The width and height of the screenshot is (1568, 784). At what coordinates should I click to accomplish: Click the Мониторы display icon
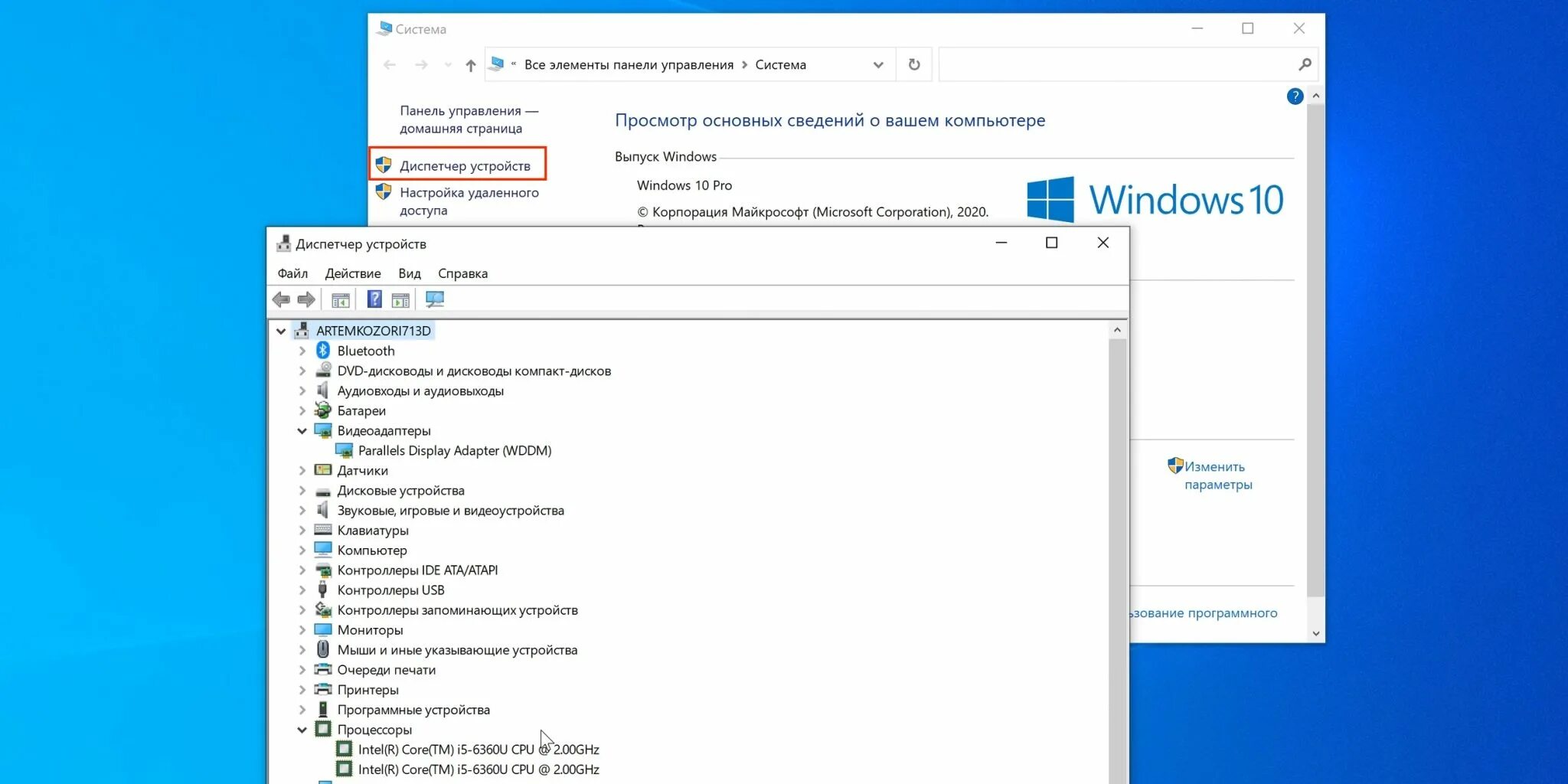[323, 629]
